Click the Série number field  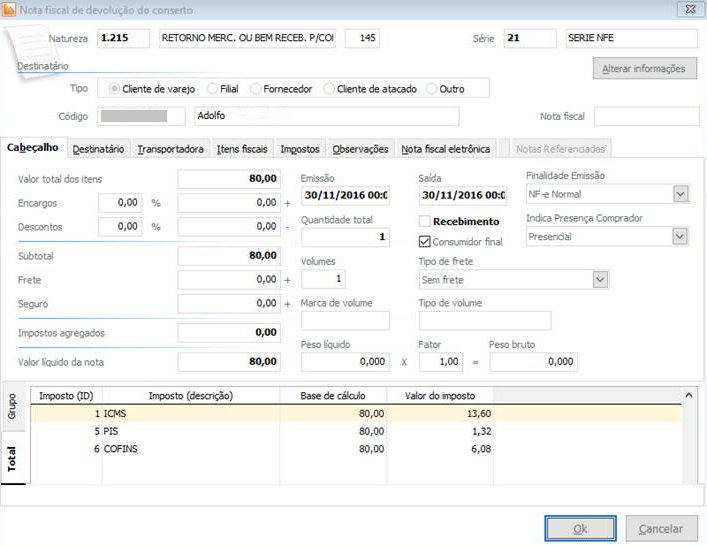(530, 38)
